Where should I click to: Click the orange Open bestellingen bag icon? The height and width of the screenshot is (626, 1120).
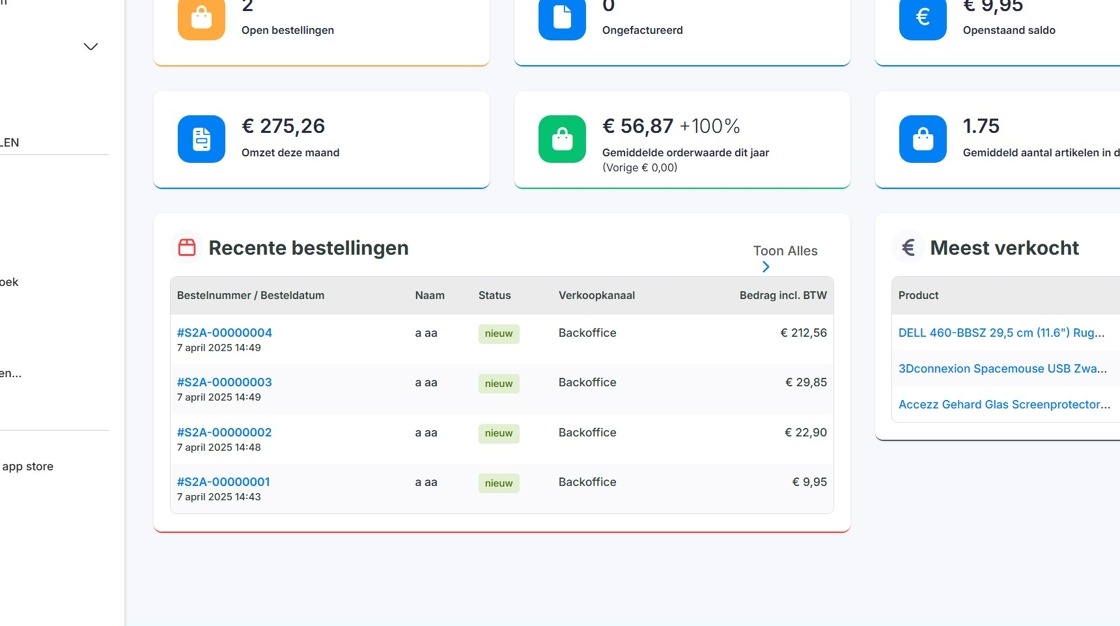click(201, 17)
